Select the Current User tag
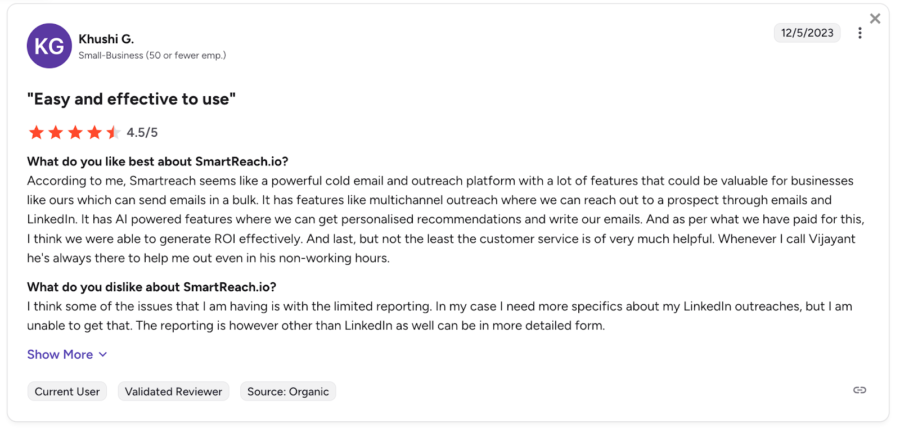This screenshot has height=428, width=900. (x=67, y=391)
